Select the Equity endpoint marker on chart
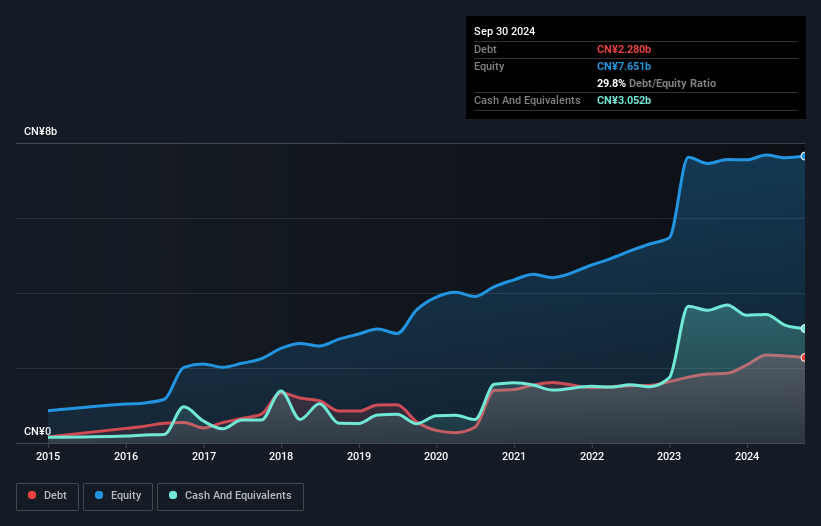This screenshot has height=526, width=821. coord(804,156)
